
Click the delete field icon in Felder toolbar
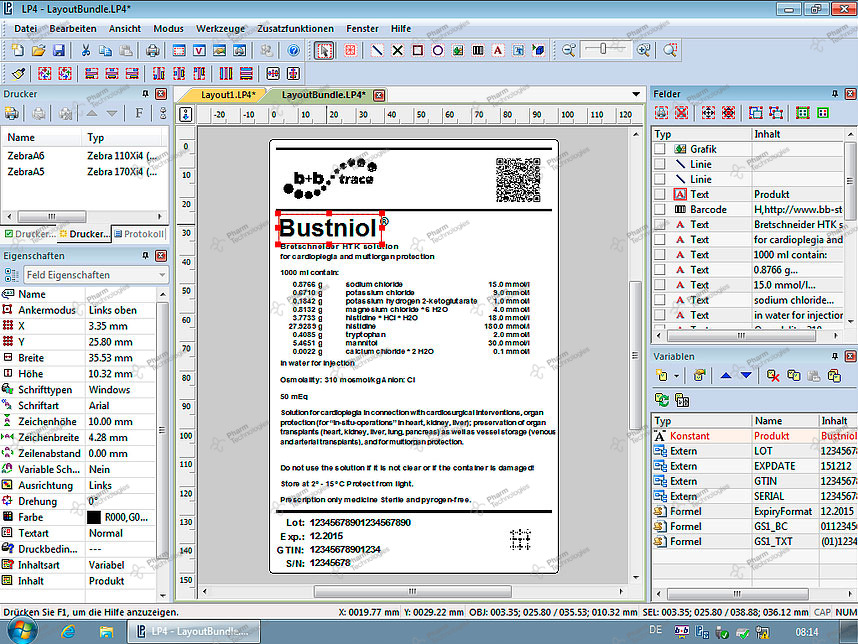click(x=681, y=113)
